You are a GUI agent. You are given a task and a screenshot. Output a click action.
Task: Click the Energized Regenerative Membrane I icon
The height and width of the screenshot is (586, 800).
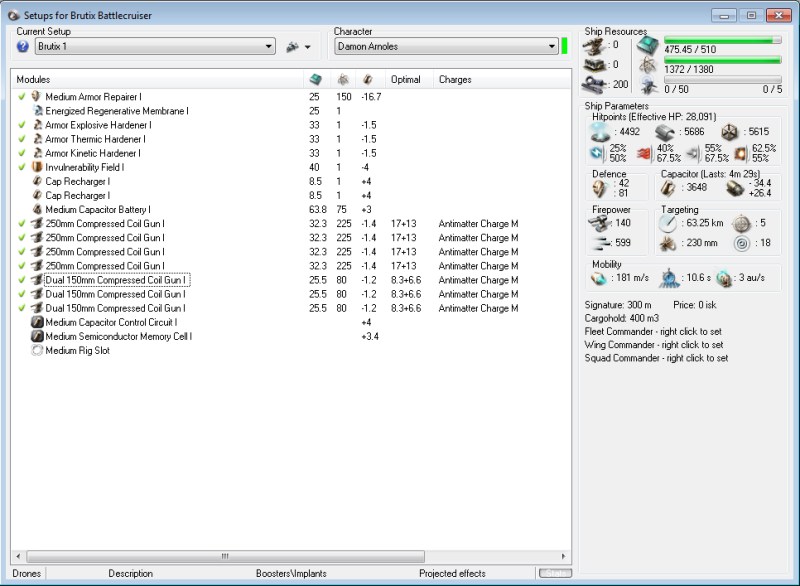click(37, 111)
